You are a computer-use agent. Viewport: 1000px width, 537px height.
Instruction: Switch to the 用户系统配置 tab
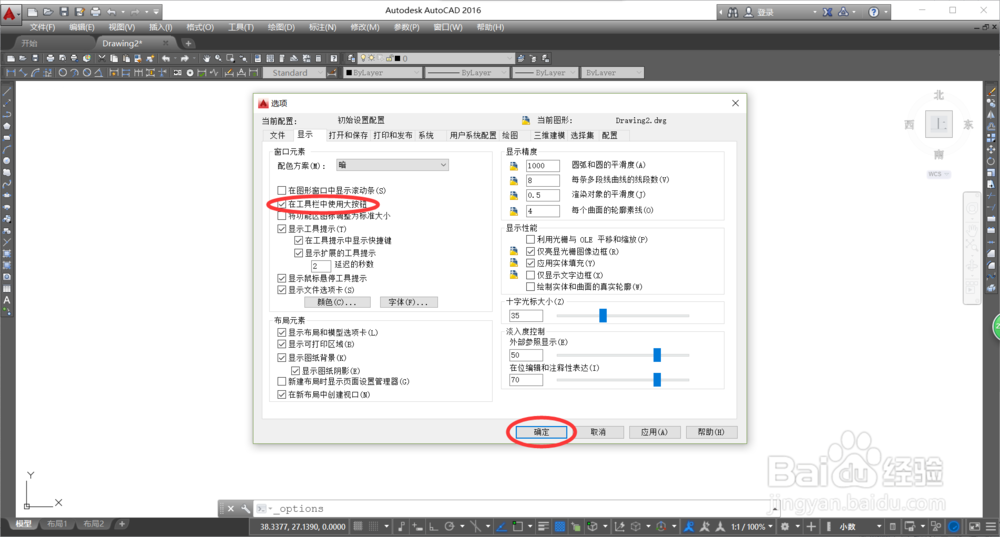tap(473, 135)
